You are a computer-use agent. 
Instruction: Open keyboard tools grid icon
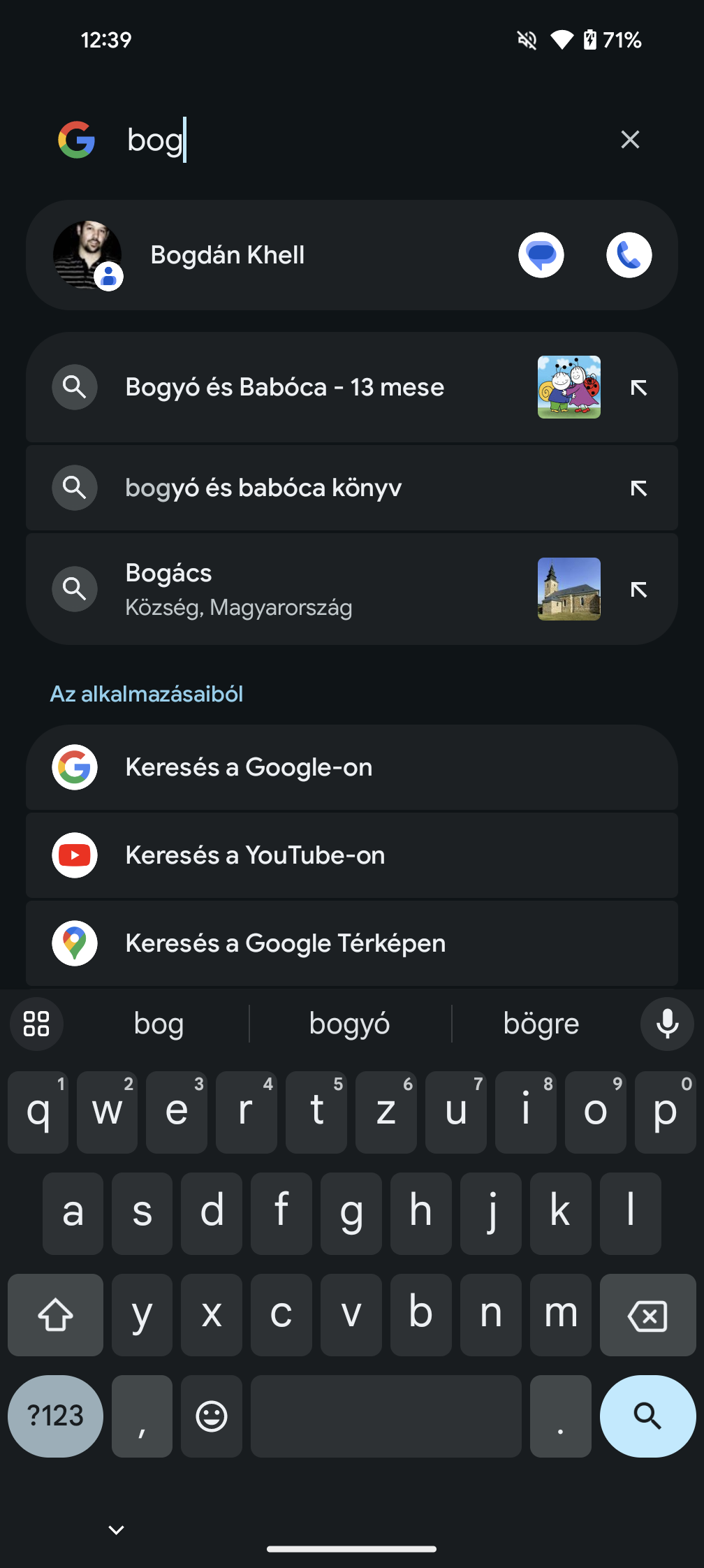point(36,1024)
